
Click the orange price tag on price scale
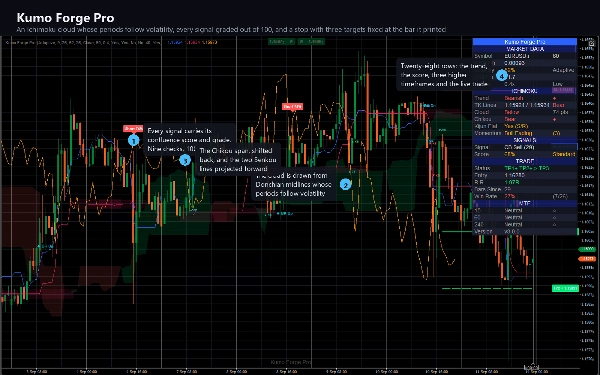pos(587,259)
